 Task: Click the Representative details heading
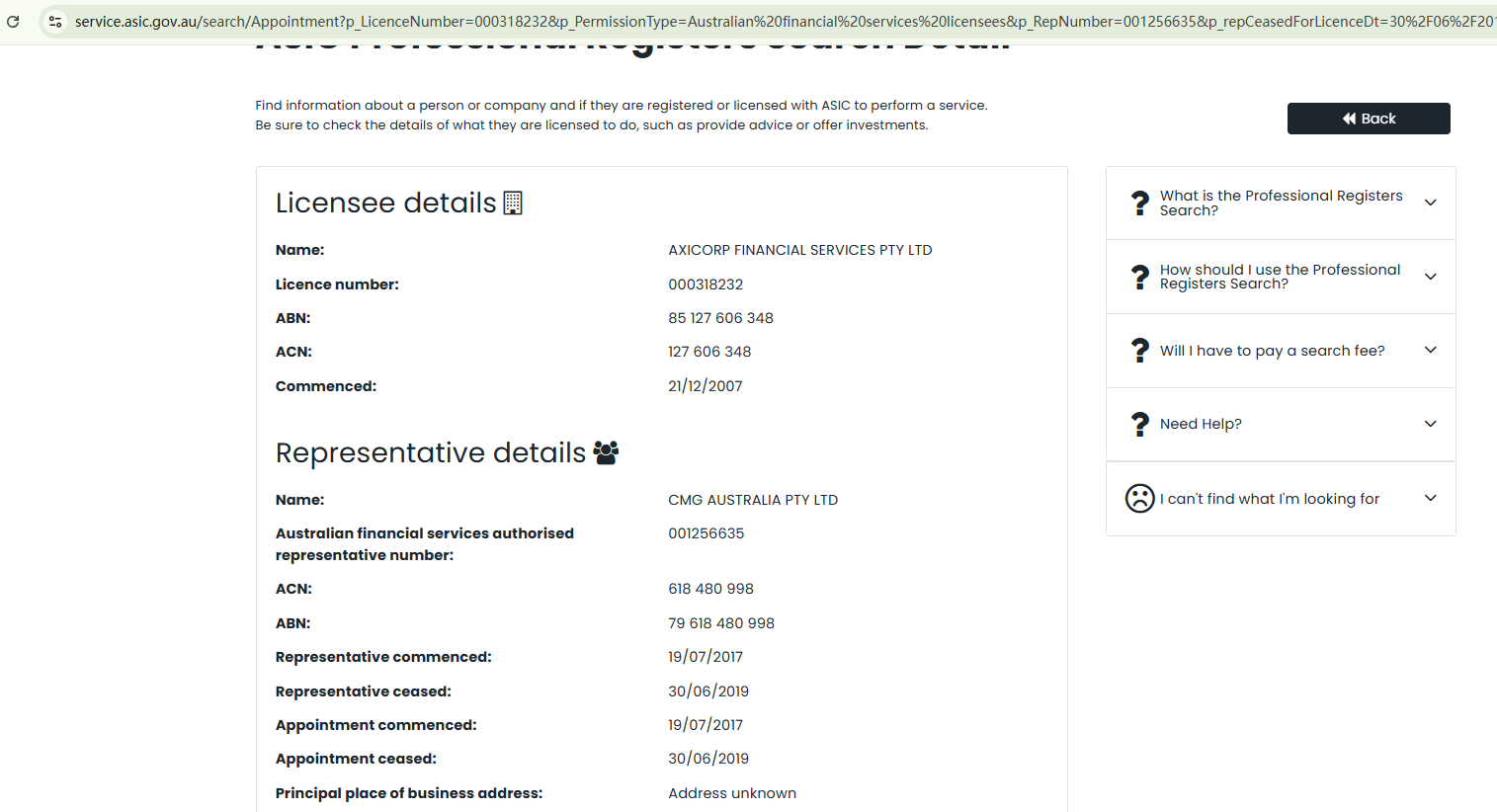click(431, 452)
